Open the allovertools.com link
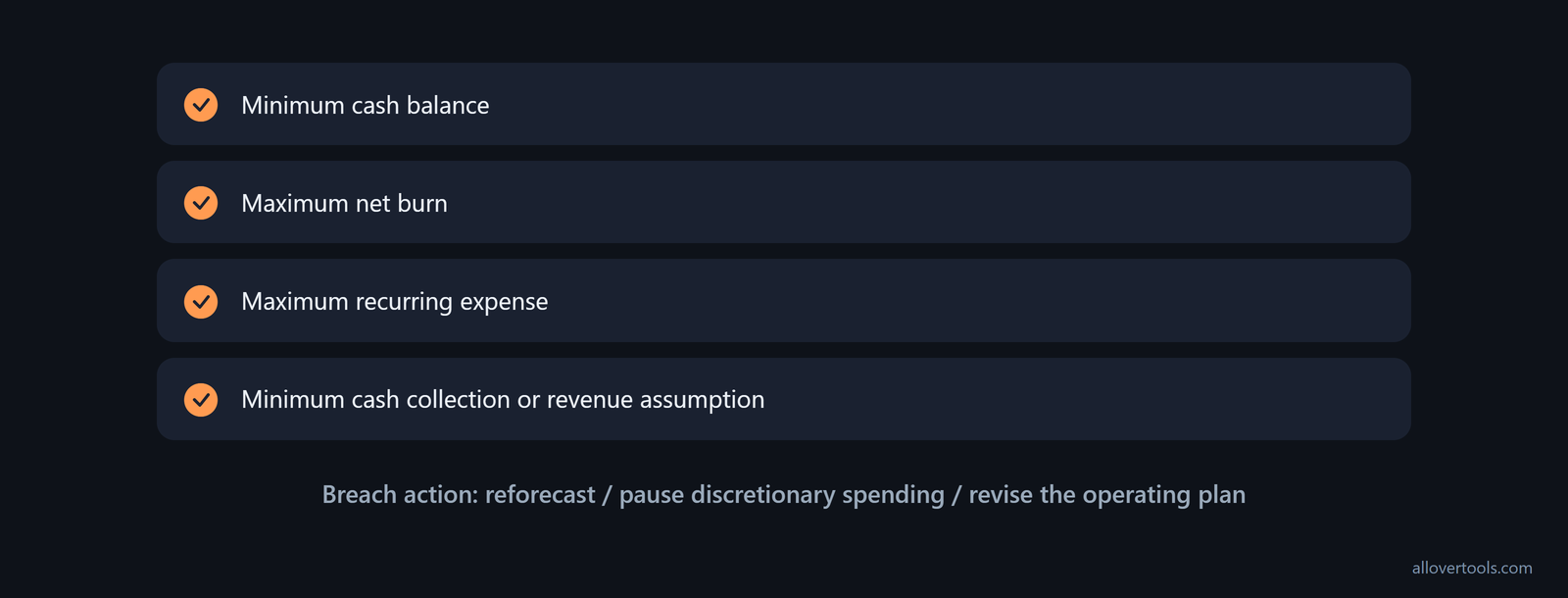Screen dimensions: 1568x598 pyautogui.click(x=1472, y=568)
